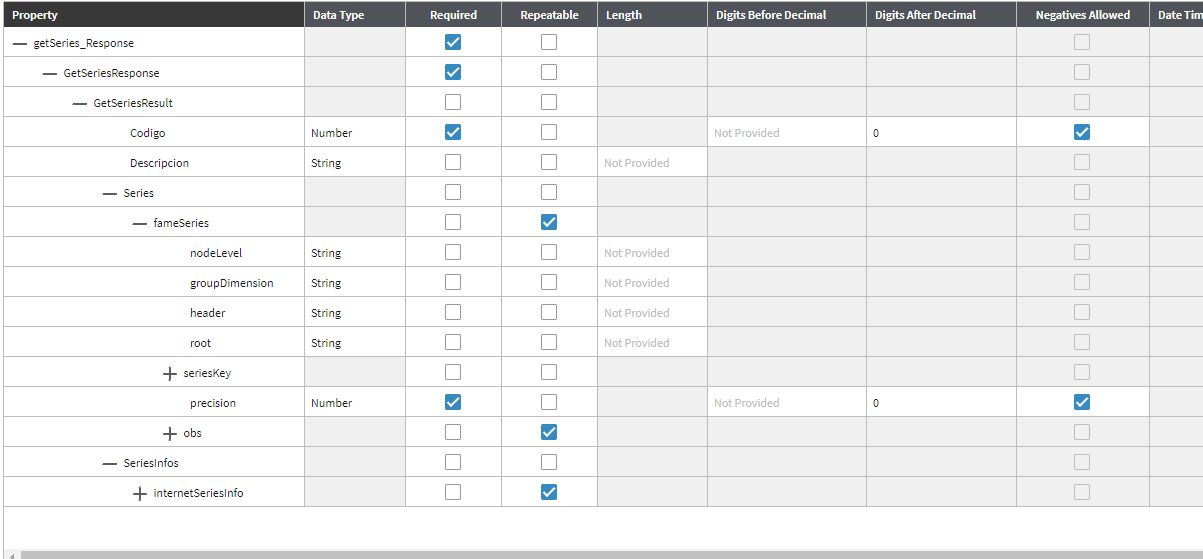
Task: Uncheck Negatives Allowed for precision
Action: tap(1081, 402)
